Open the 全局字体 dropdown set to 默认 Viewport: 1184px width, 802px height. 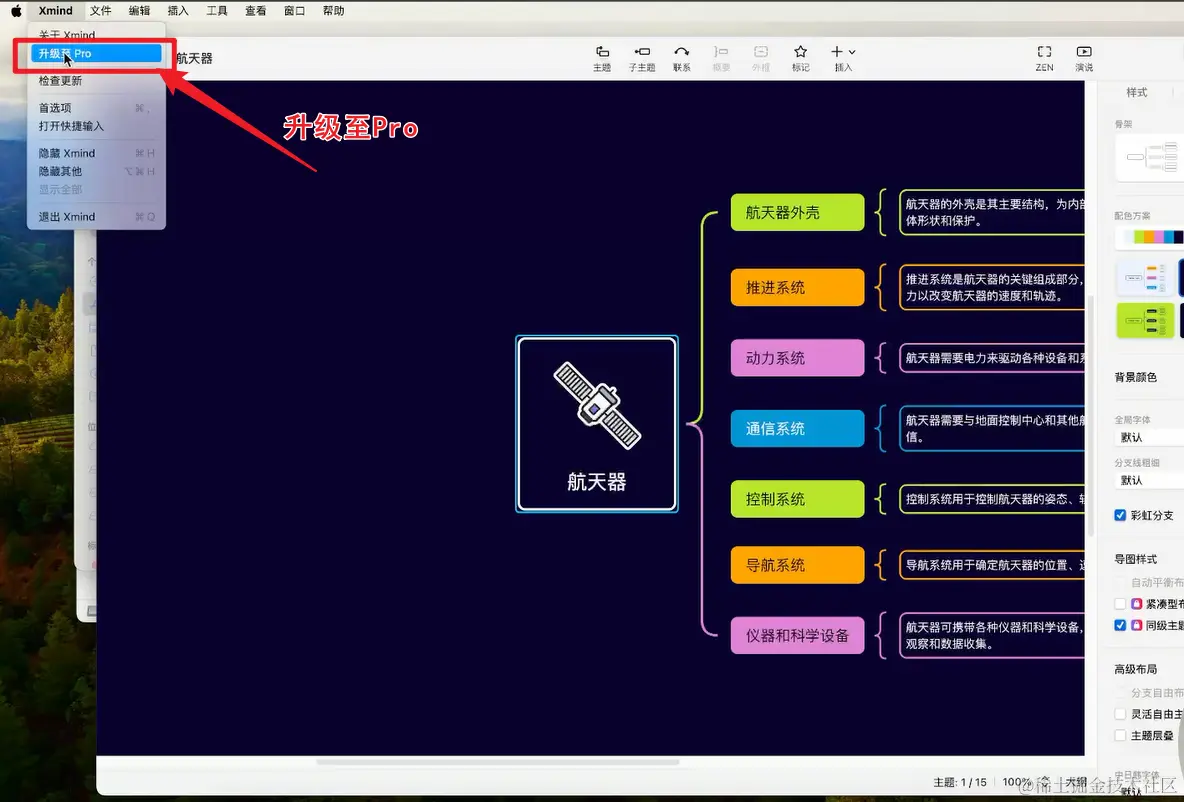(1149, 437)
